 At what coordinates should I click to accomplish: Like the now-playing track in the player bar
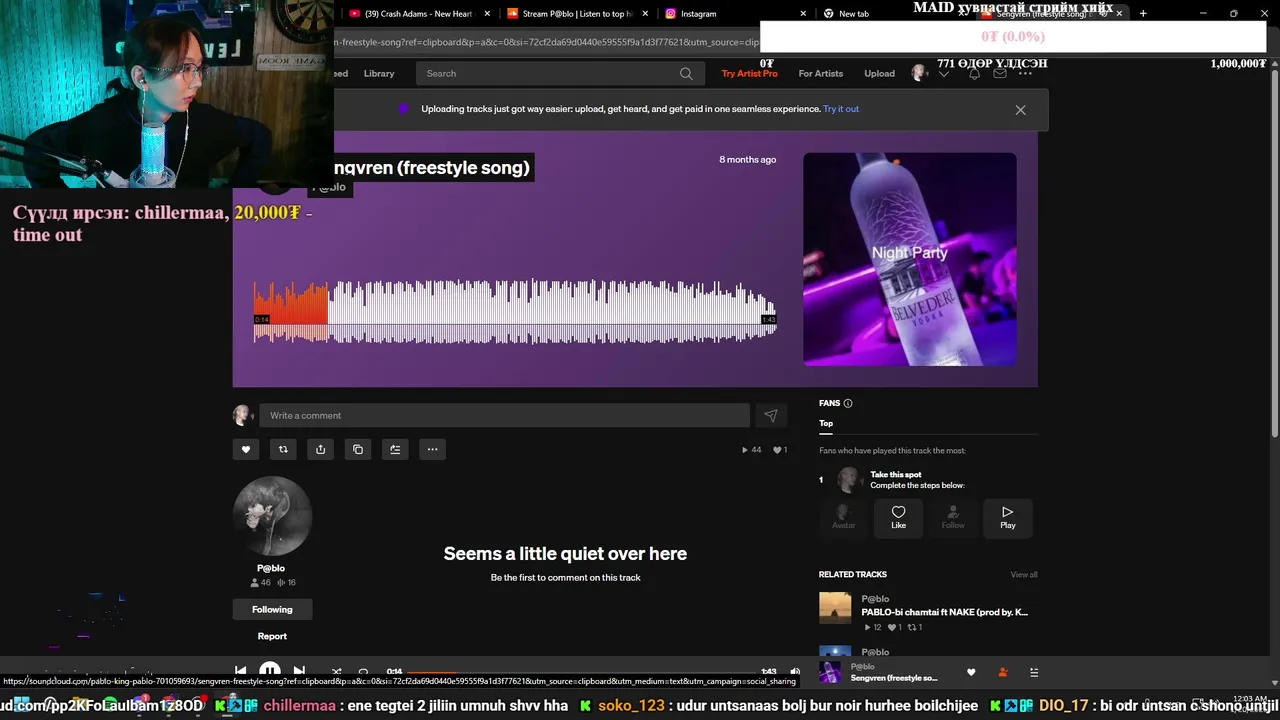(971, 672)
